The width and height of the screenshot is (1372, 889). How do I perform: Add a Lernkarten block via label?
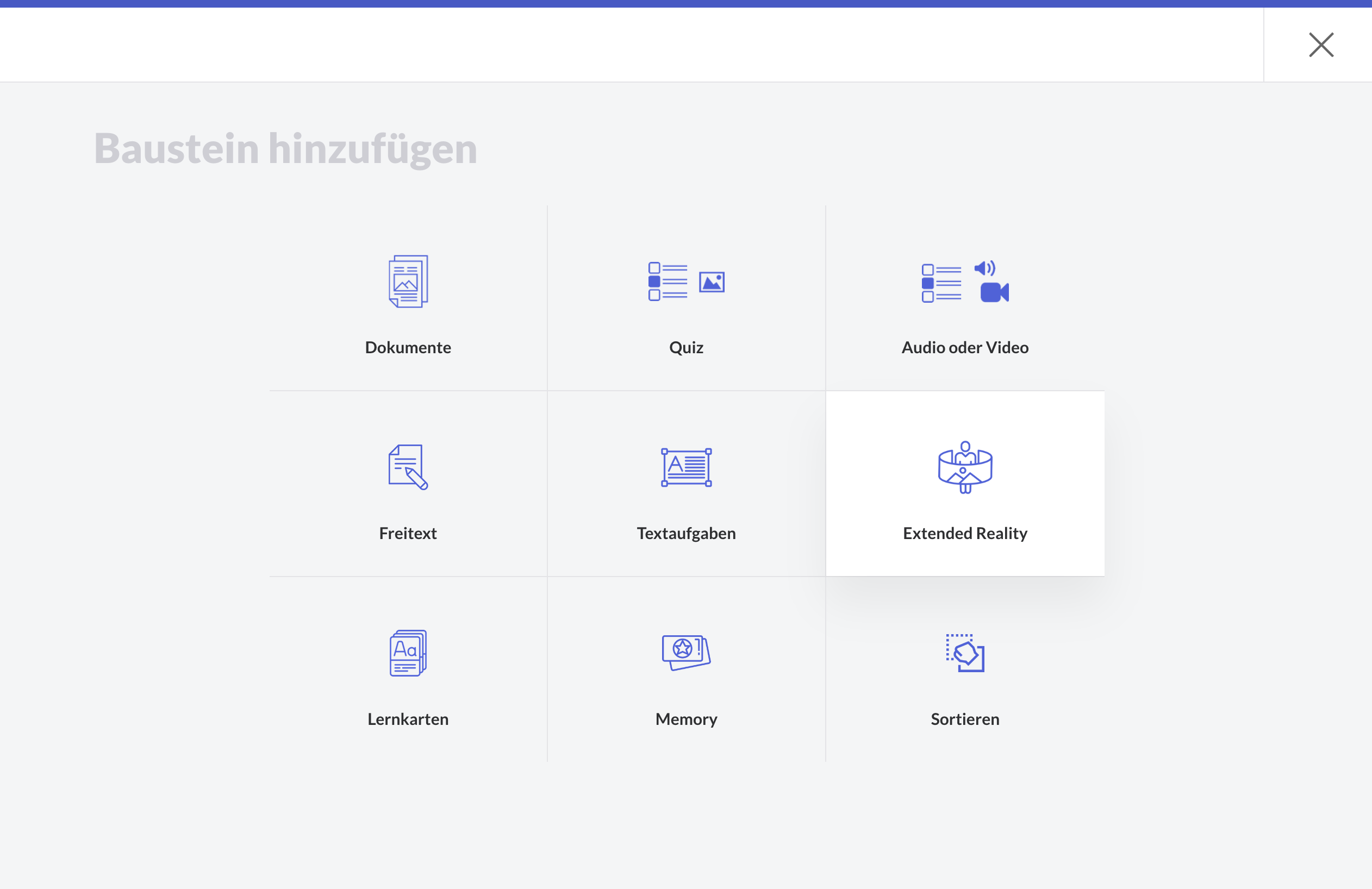coord(408,719)
